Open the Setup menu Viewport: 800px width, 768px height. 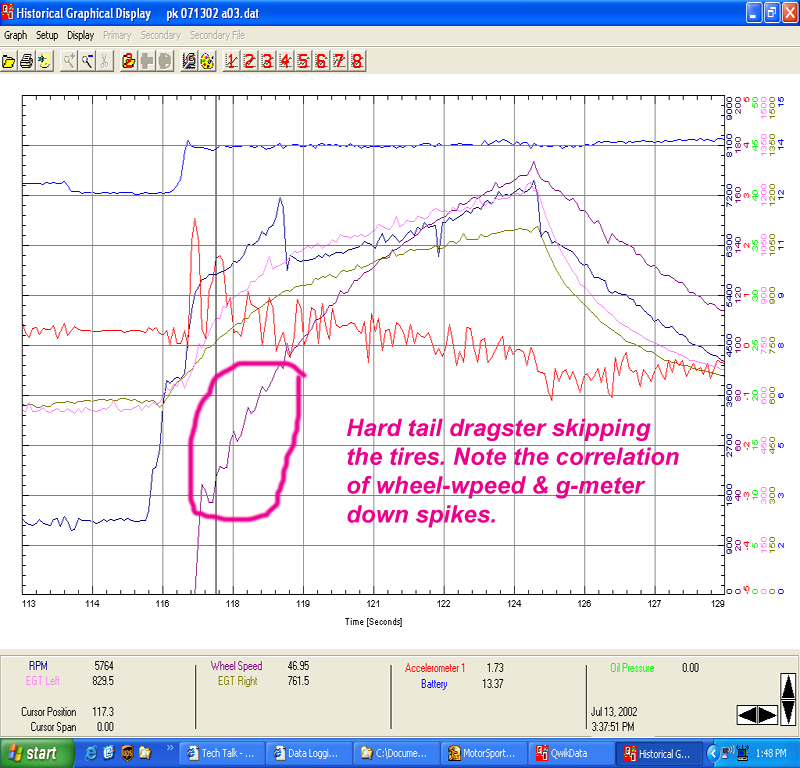click(47, 35)
